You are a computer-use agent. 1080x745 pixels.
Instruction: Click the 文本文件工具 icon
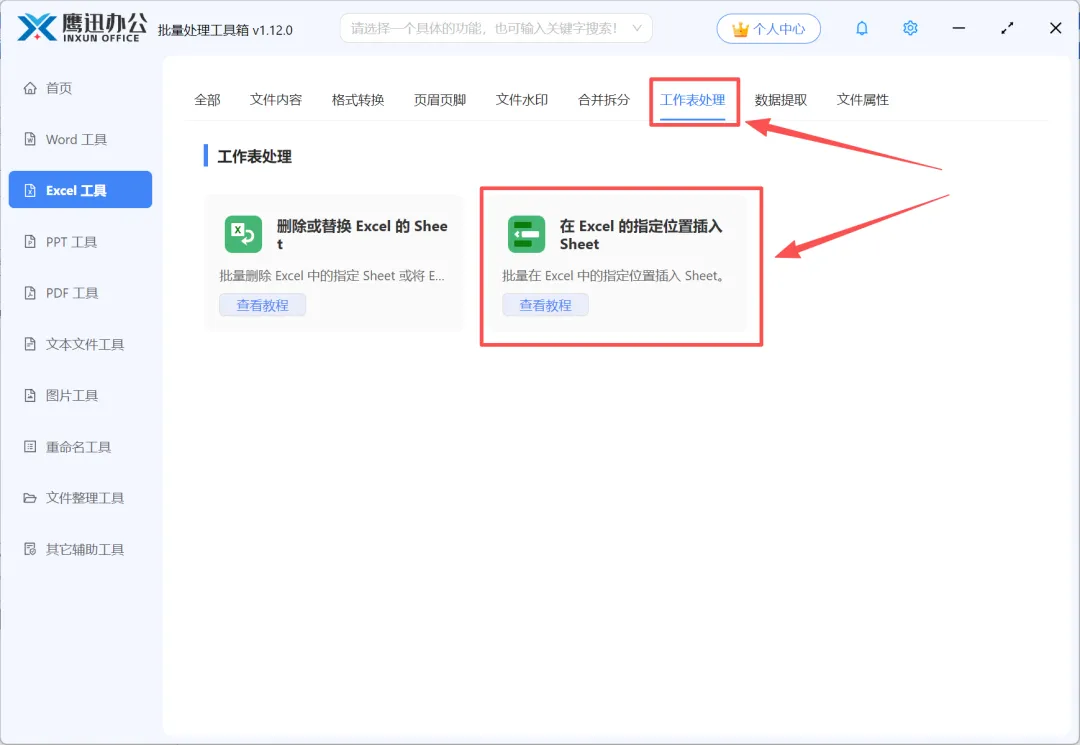[x=30, y=344]
